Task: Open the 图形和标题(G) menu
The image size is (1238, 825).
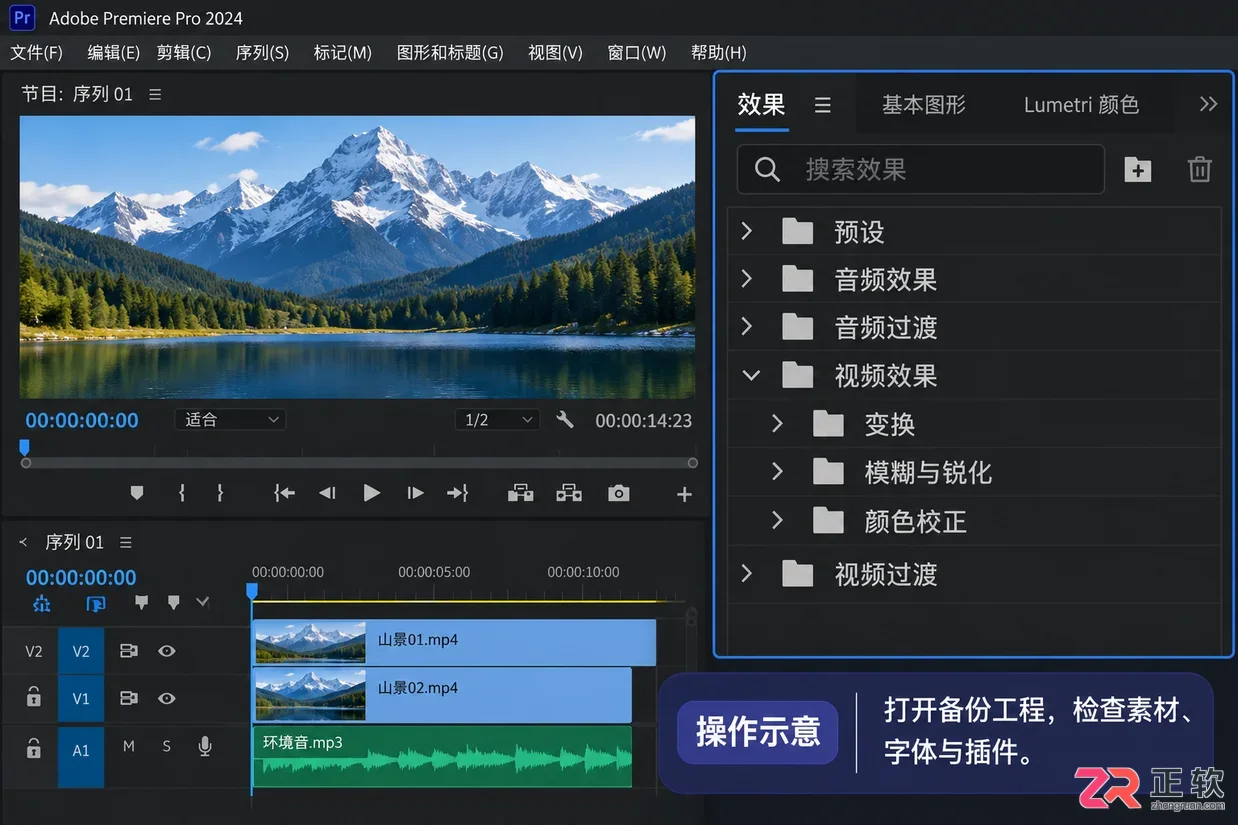Action: pyautogui.click(x=450, y=53)
